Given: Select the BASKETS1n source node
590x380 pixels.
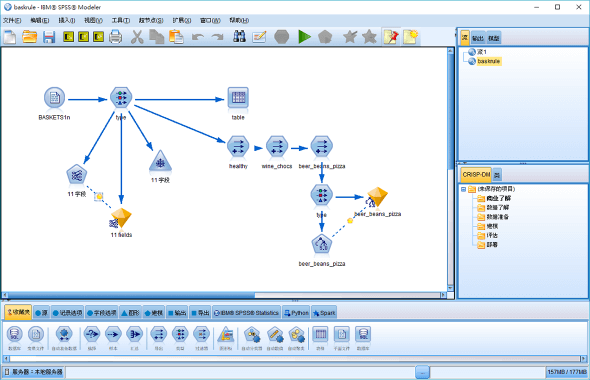Looking at the screenshot, I should [x=55, y=98].
